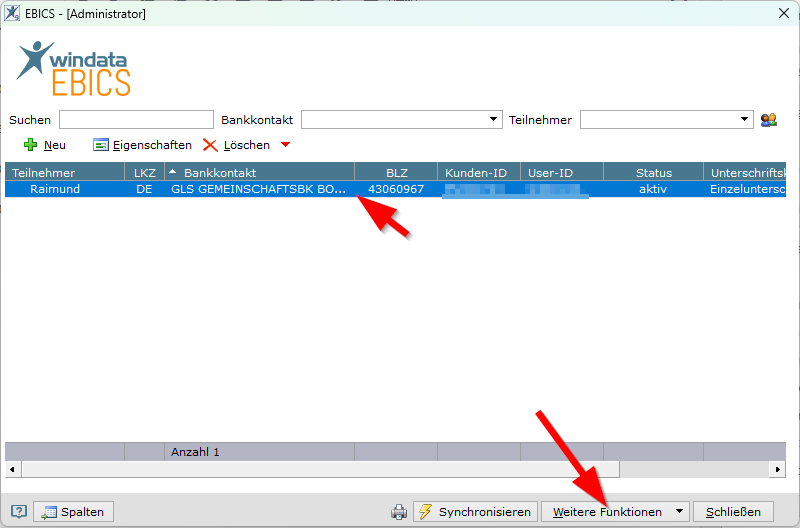This screenshot has height=528, width=800.
Task: Open Eigenschaften for the selected participant
Action: (x=142, y=145)
